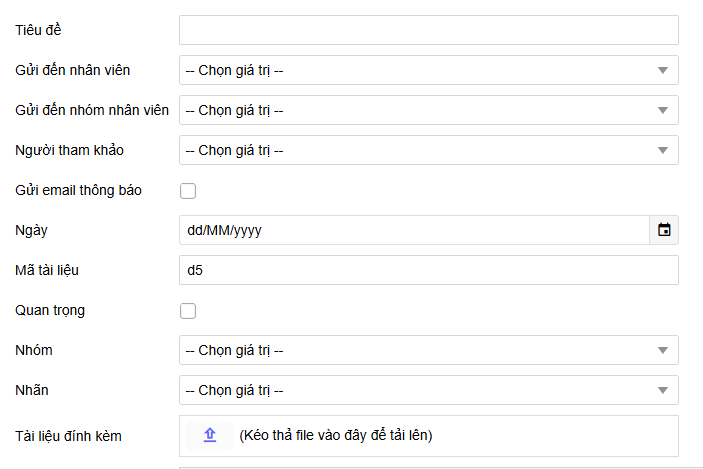Enable the Gửi email thông báo checkbox

188,190
